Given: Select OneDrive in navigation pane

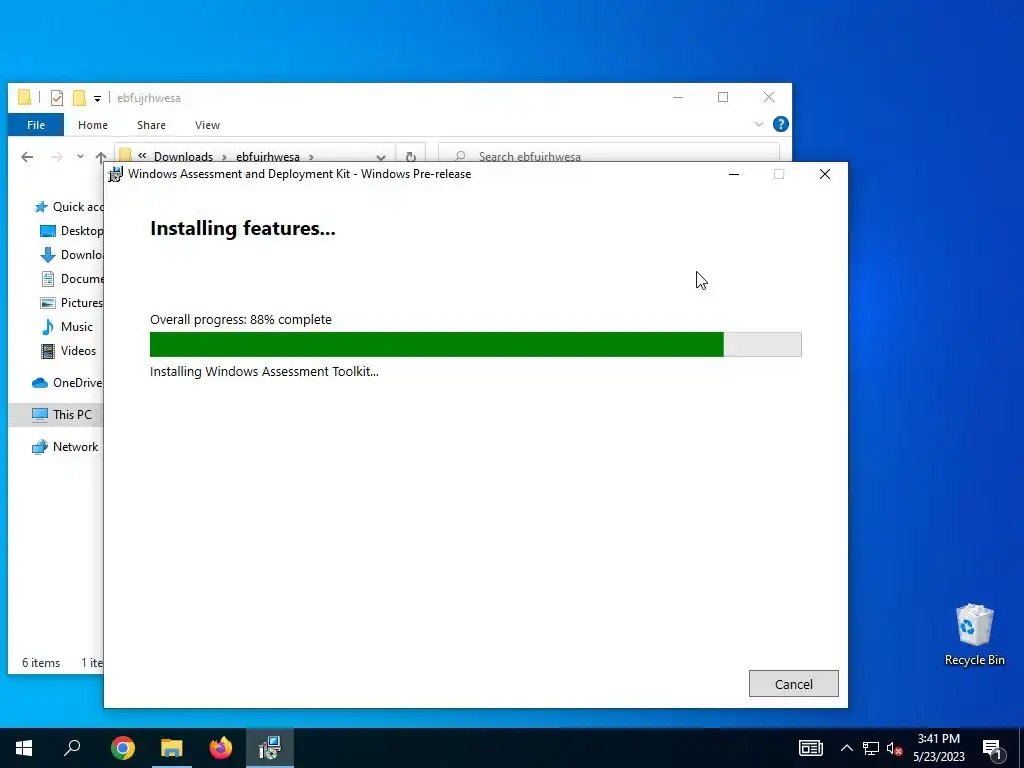Looking at the screenshot, I should point(67,383).
